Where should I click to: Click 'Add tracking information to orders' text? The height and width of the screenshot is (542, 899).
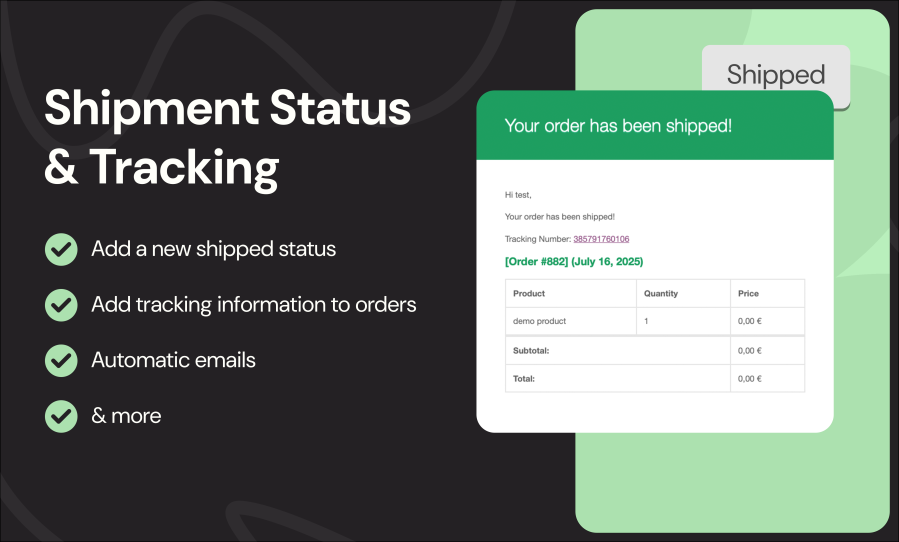[x=253, y=305]
